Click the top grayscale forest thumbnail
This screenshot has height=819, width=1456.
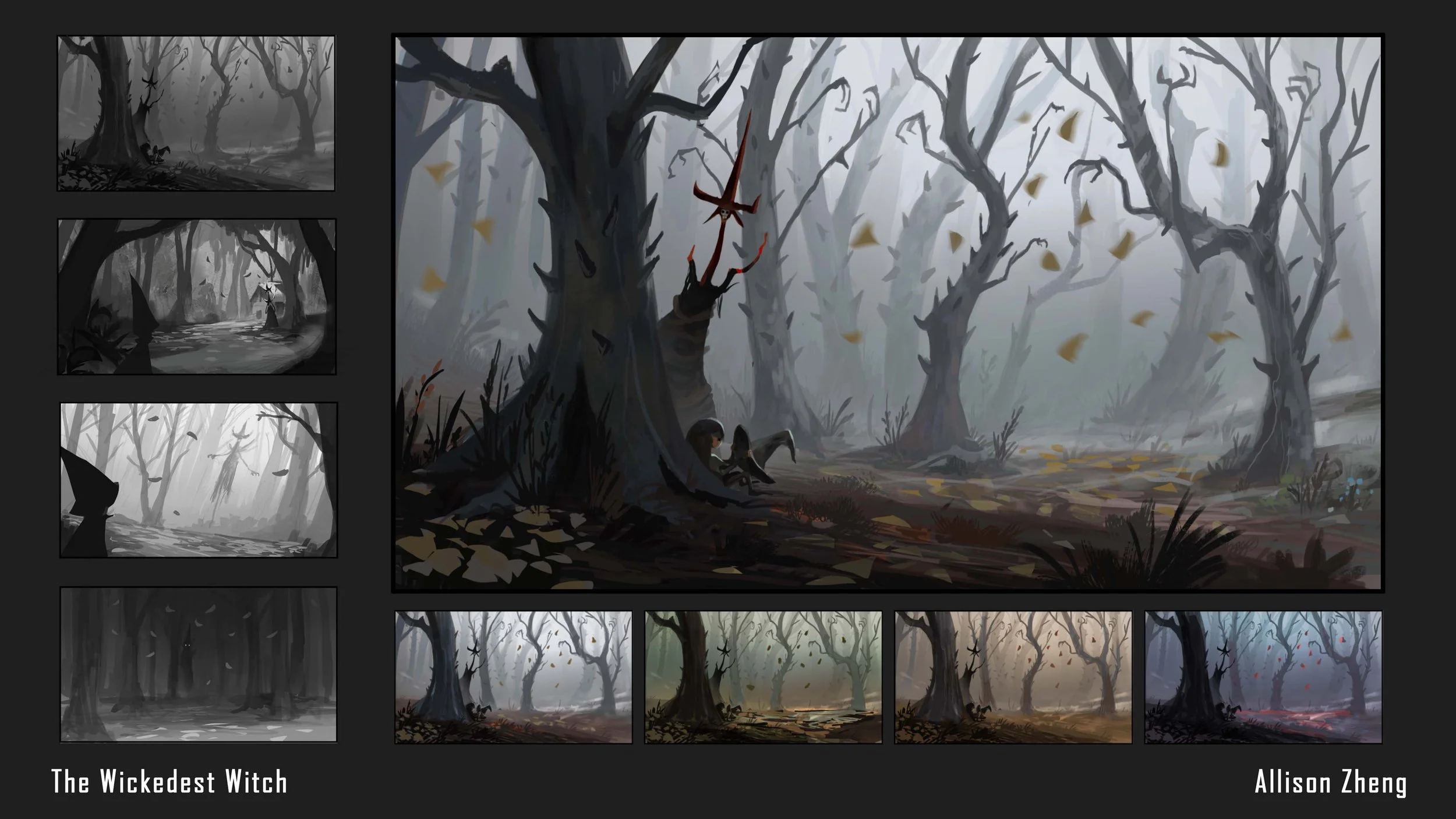point(196,113)
